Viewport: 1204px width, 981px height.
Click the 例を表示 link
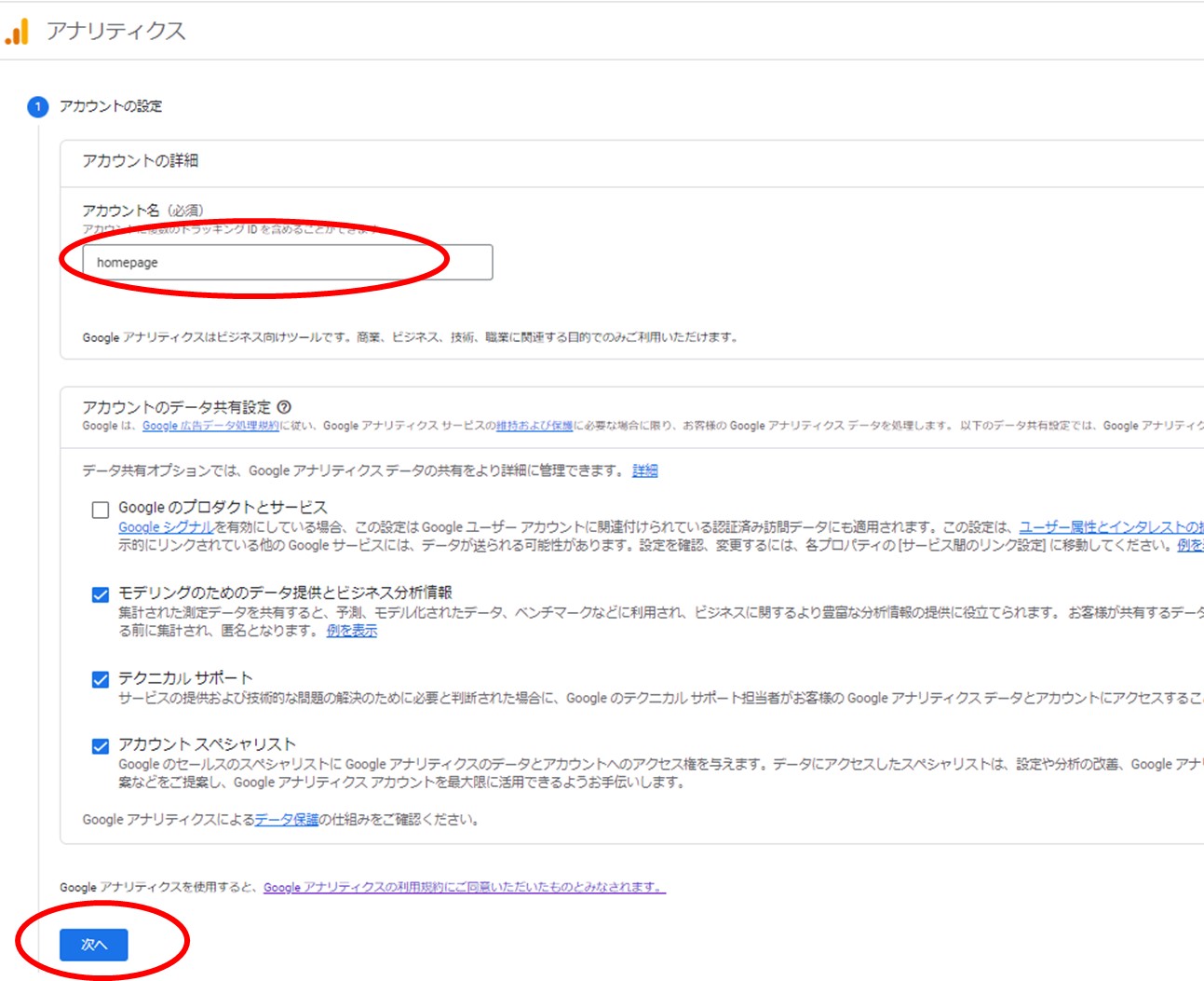[352, 631]
